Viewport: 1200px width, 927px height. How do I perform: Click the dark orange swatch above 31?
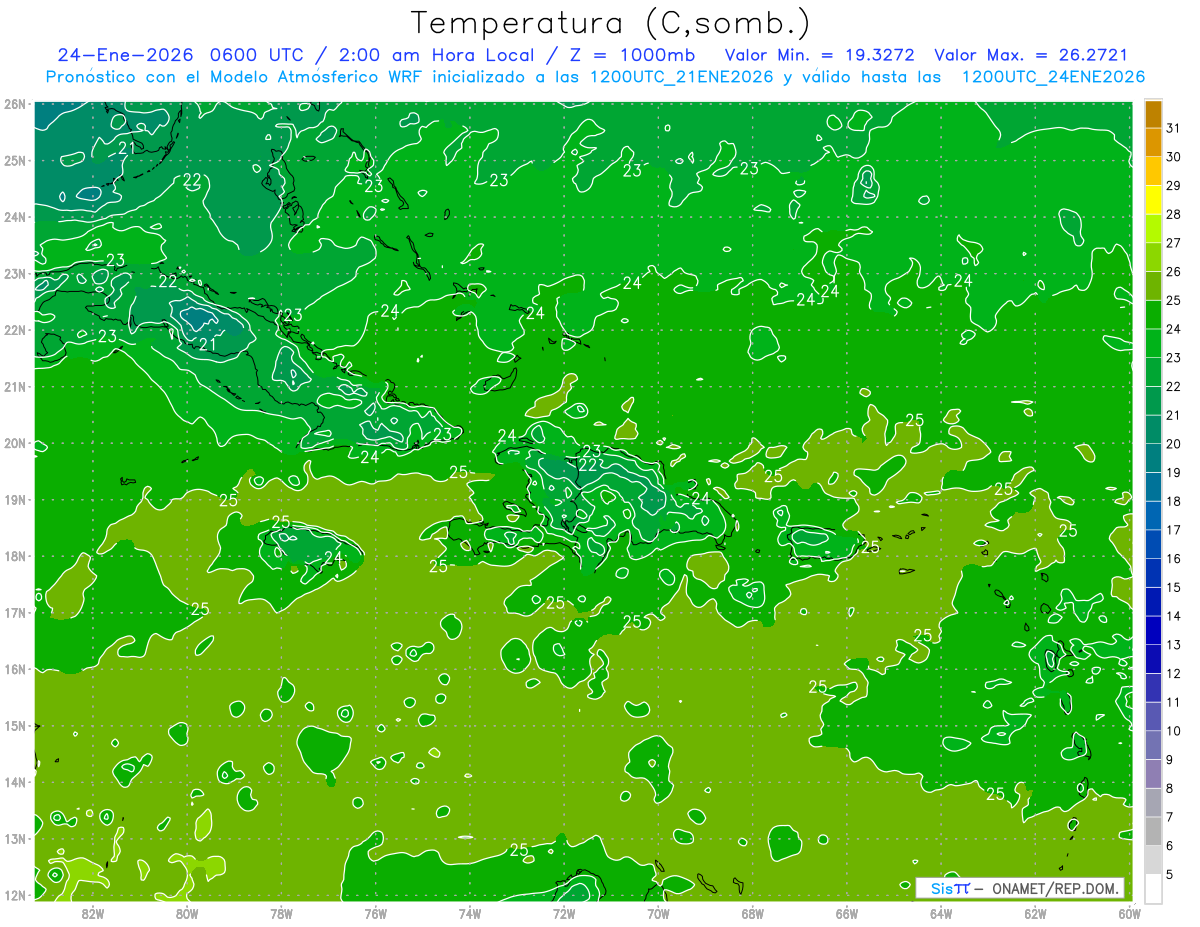click(1153, 114)
